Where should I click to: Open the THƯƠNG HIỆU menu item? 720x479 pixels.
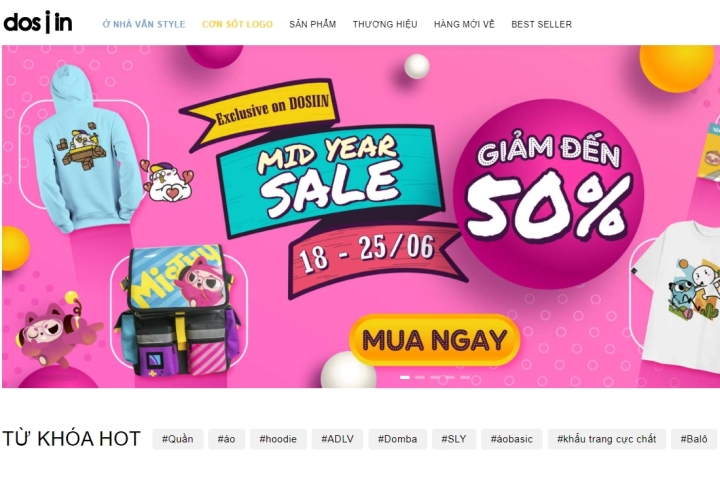[385, 24]
